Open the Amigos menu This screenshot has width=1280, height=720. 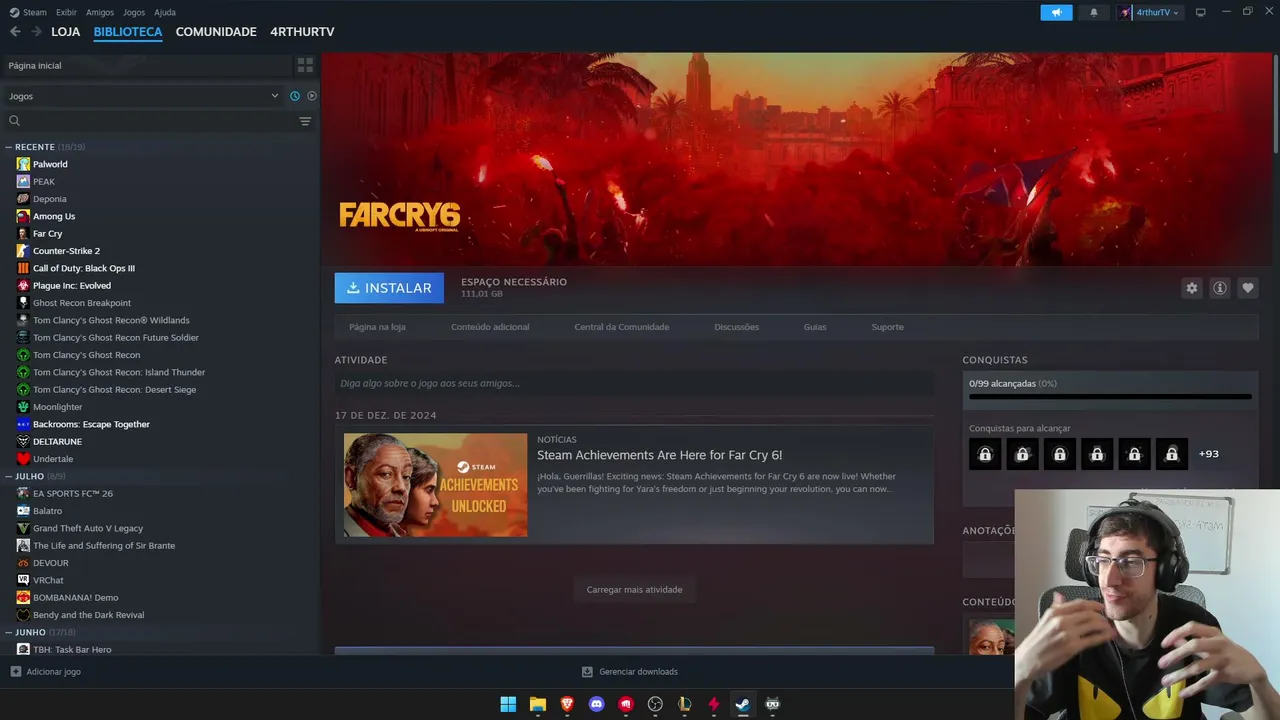click(100, 12)
